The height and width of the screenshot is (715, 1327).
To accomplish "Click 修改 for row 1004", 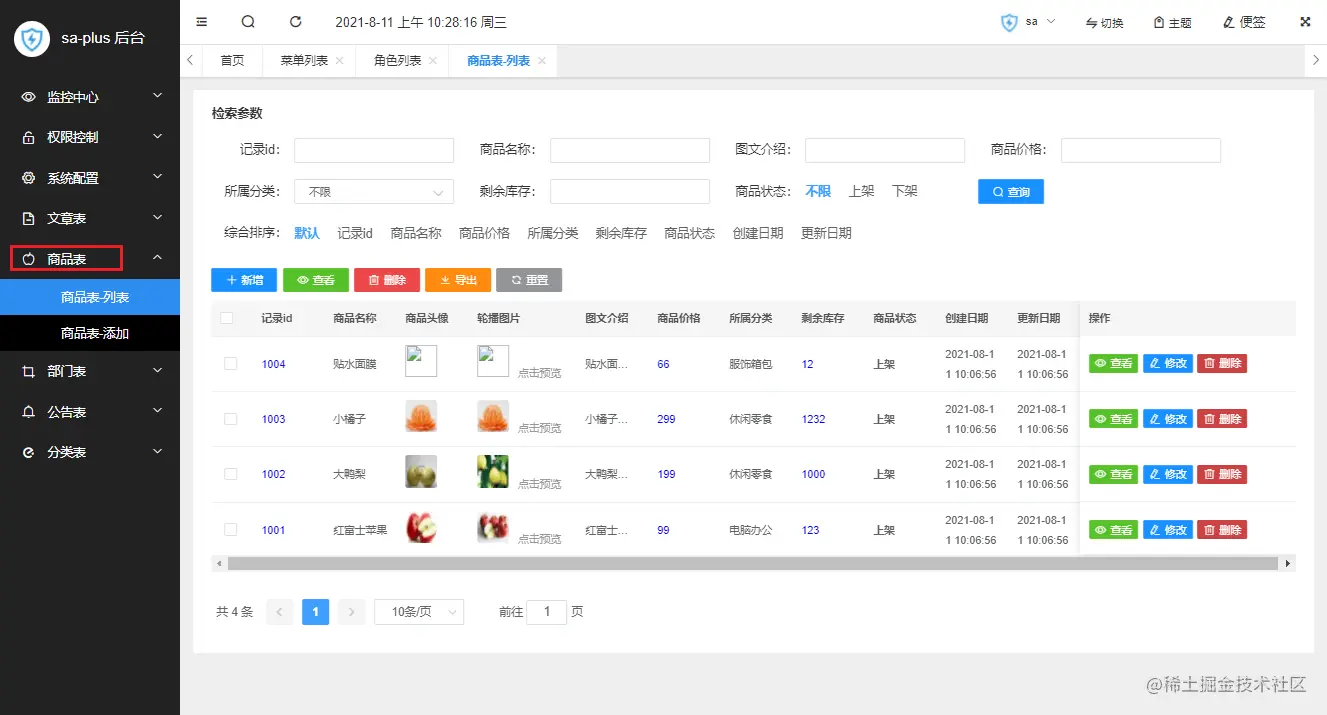I will coord(1168,363).
